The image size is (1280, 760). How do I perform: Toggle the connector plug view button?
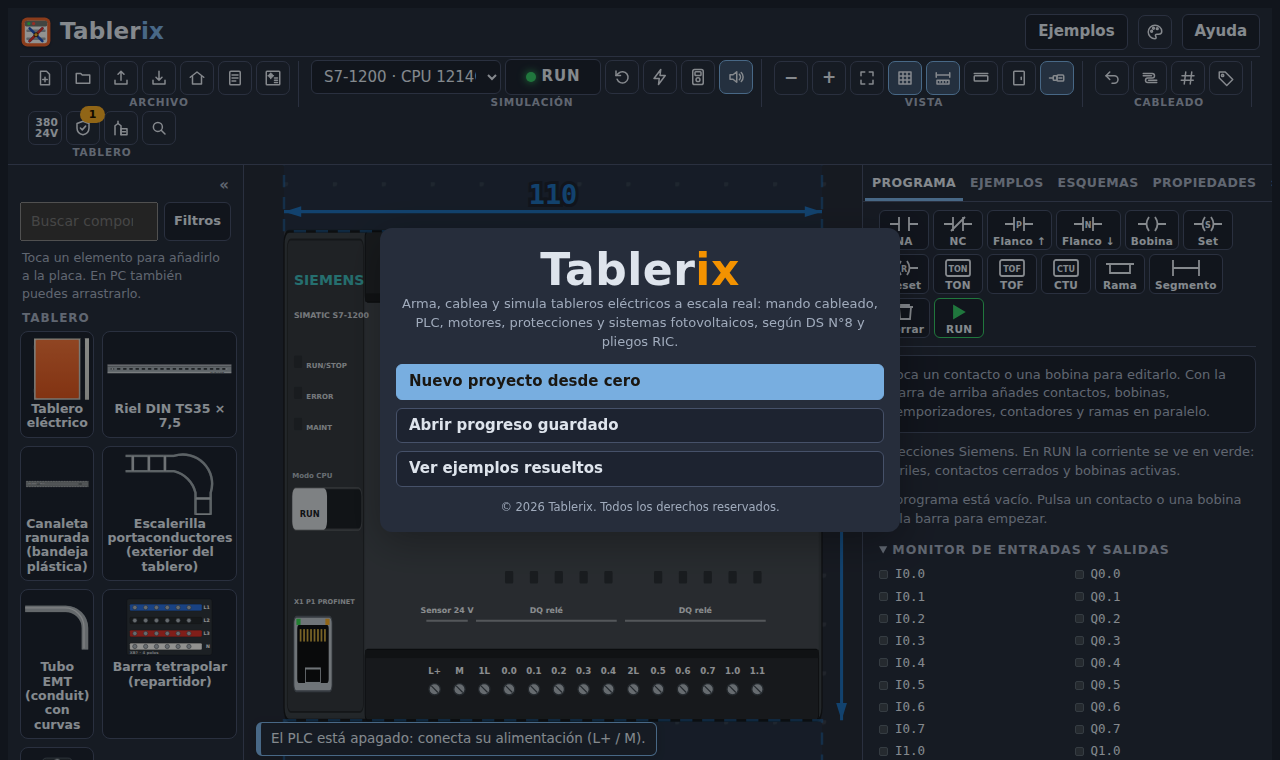pyautogui.click(x=1057, y=77)
